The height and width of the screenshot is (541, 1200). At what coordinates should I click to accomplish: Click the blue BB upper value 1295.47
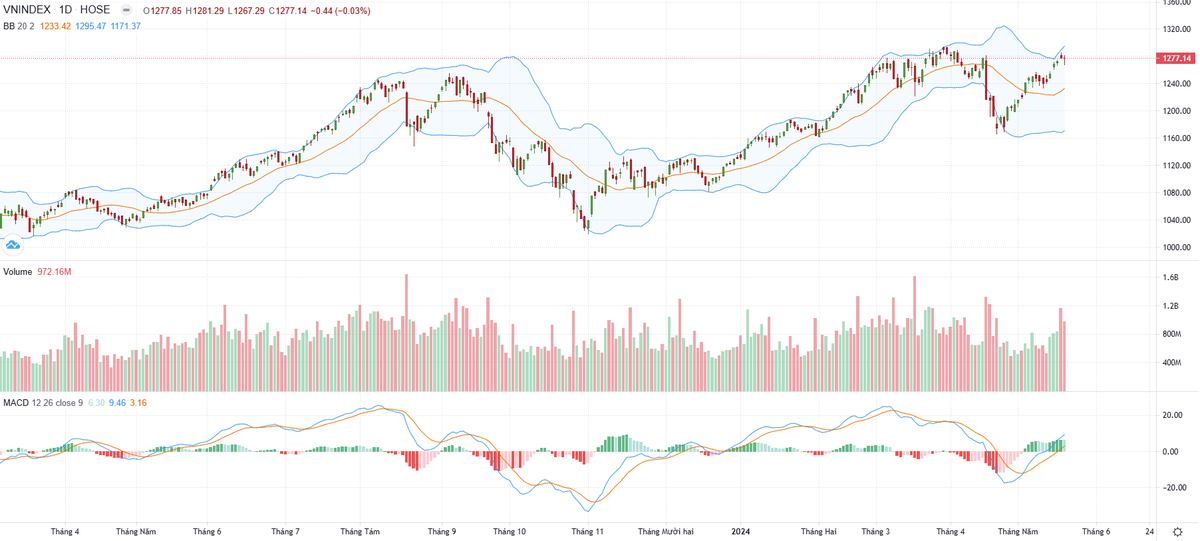[x=94, y=25]
